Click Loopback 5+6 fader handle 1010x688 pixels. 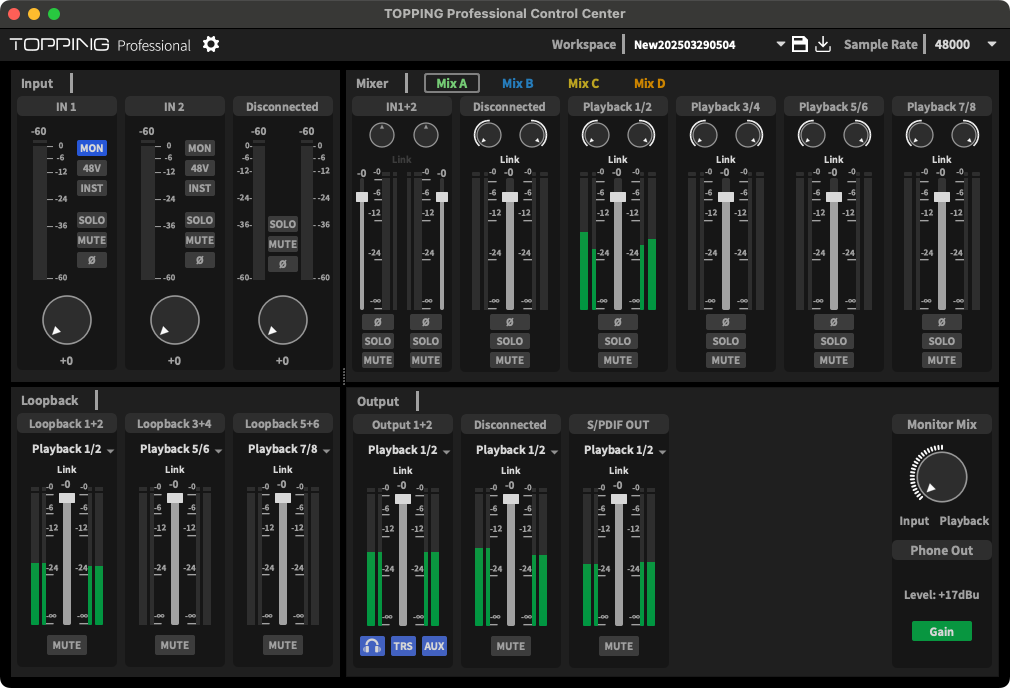tap(283, 498)
